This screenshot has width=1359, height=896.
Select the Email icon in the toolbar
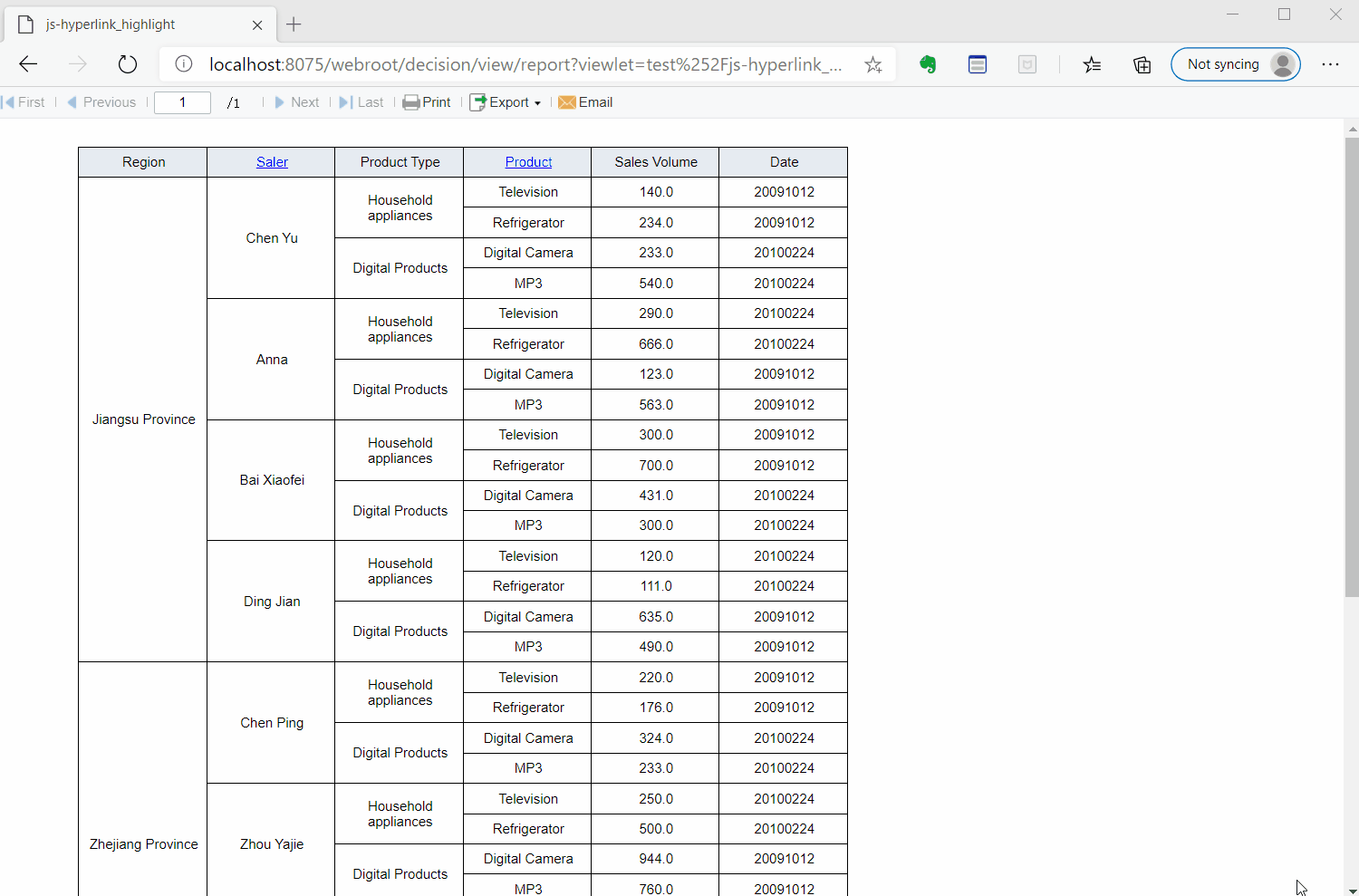(585, 101)
